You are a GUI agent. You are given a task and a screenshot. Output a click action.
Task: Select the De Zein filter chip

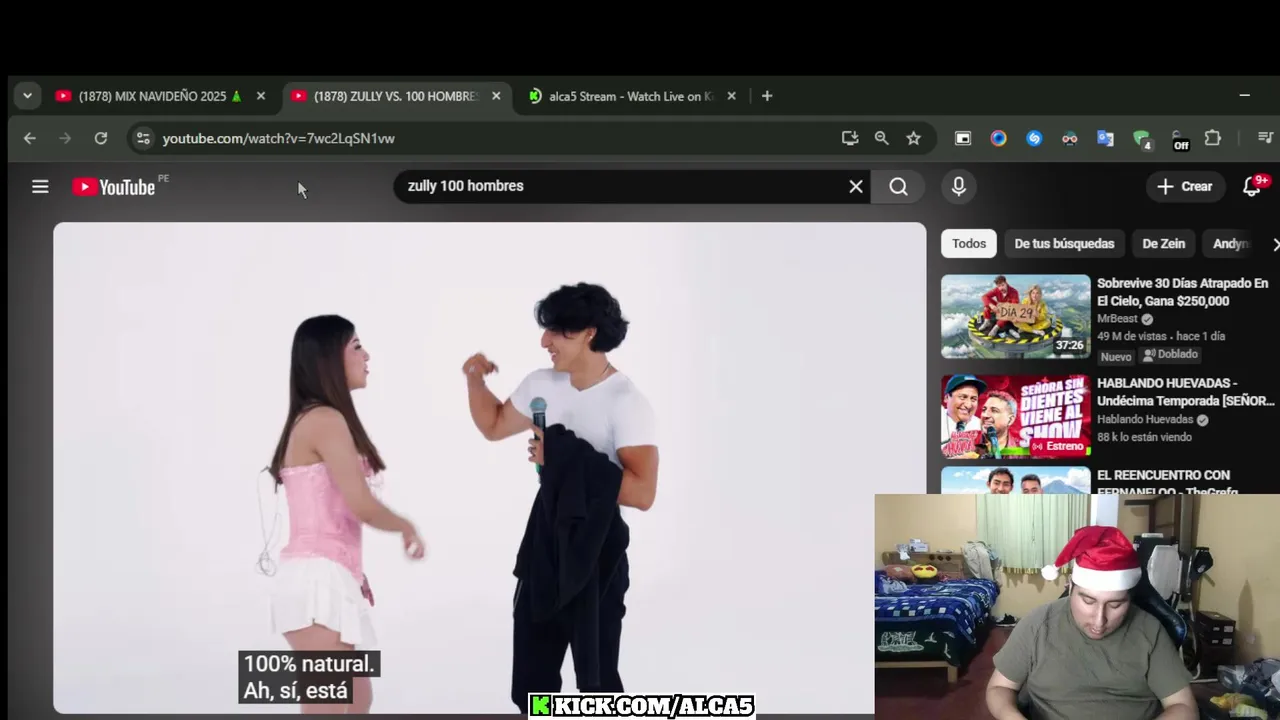click(1163, 244)
